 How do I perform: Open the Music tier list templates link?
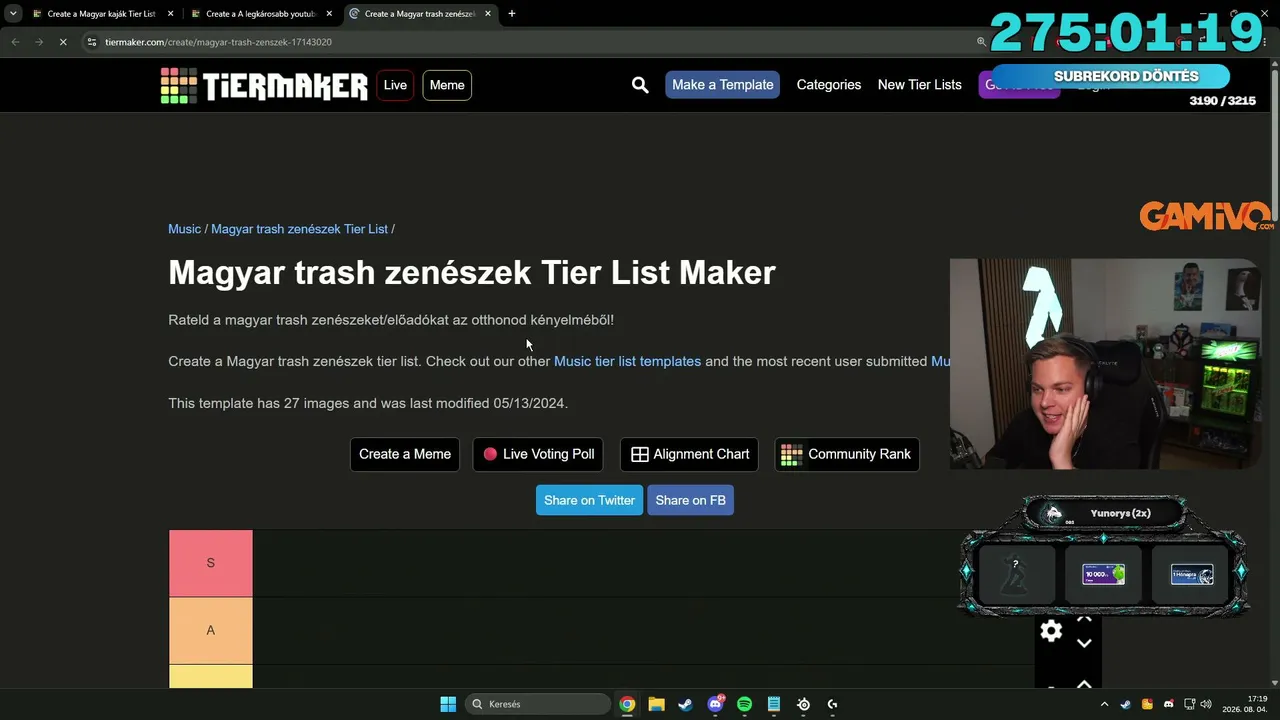click(628, 361)
